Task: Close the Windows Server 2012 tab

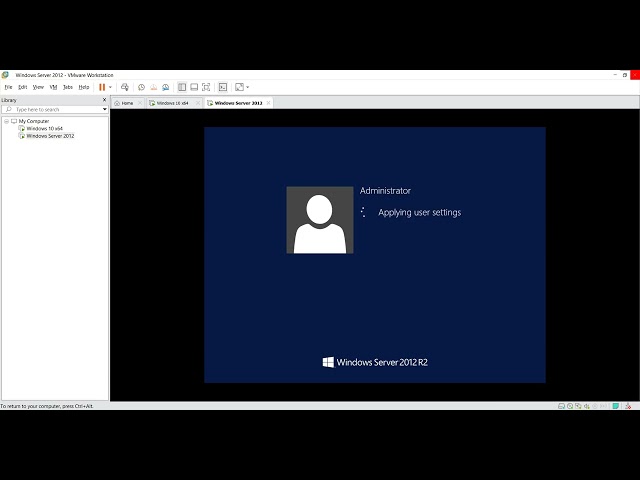Action: pos(268,103)
